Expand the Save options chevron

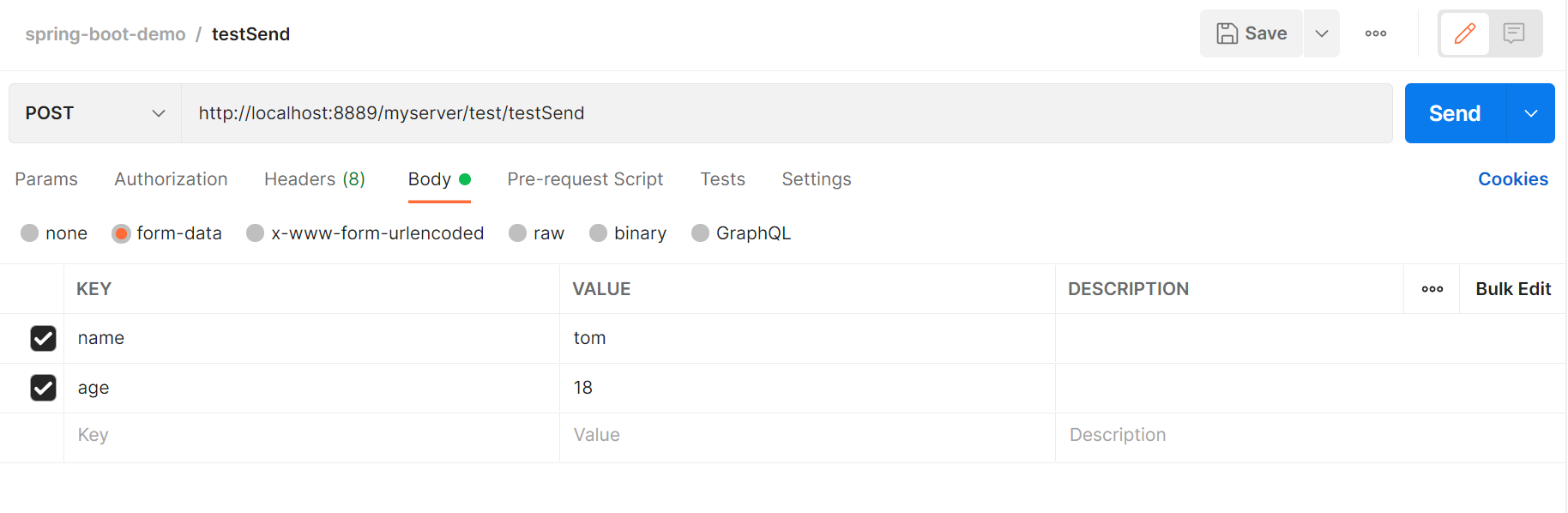tap(1321, 33)
